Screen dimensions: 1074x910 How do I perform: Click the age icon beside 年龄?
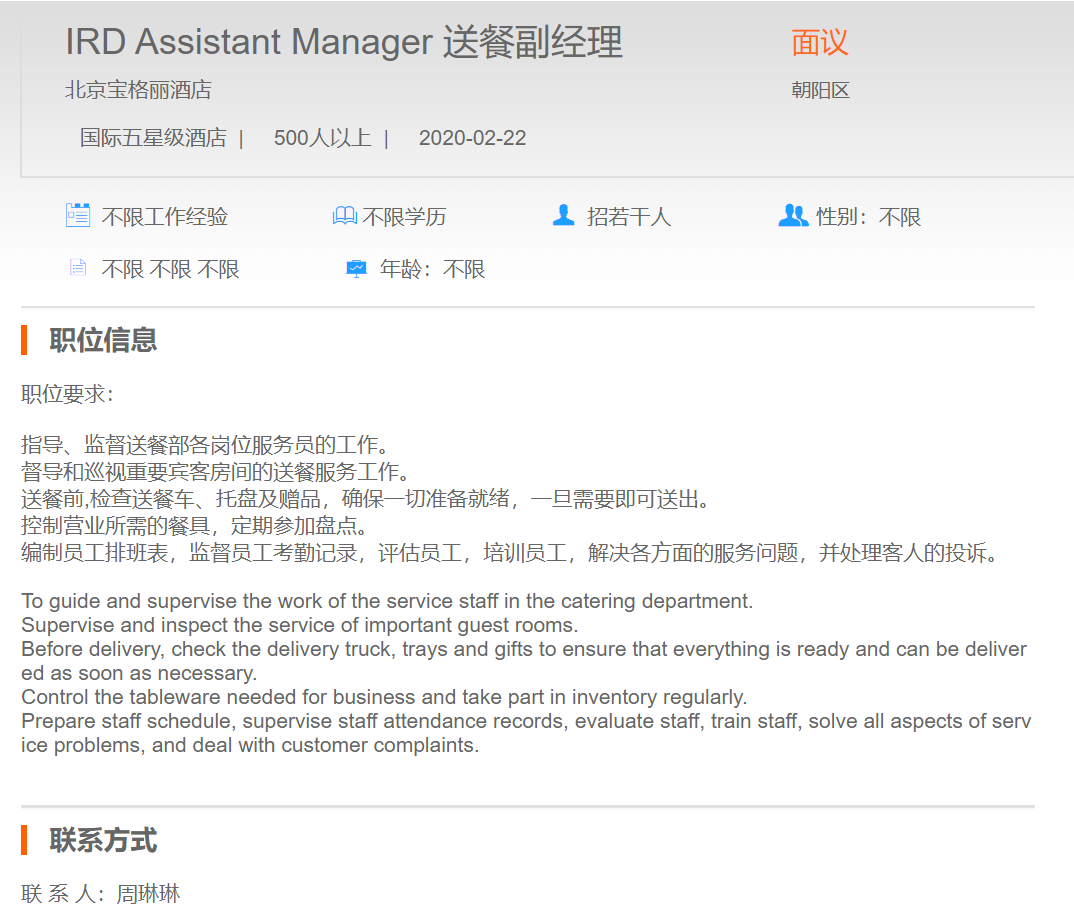(x=356, y=268)
